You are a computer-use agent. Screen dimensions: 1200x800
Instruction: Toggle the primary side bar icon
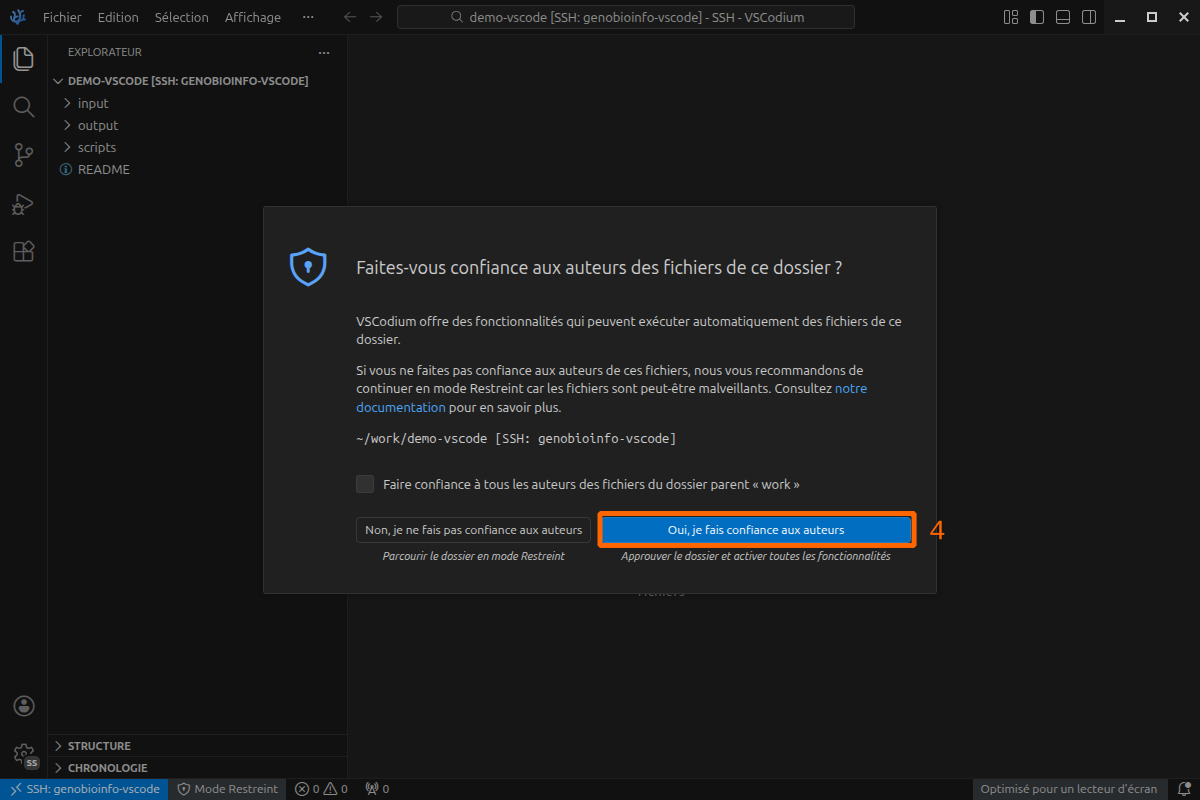(x=1037, y=17)
